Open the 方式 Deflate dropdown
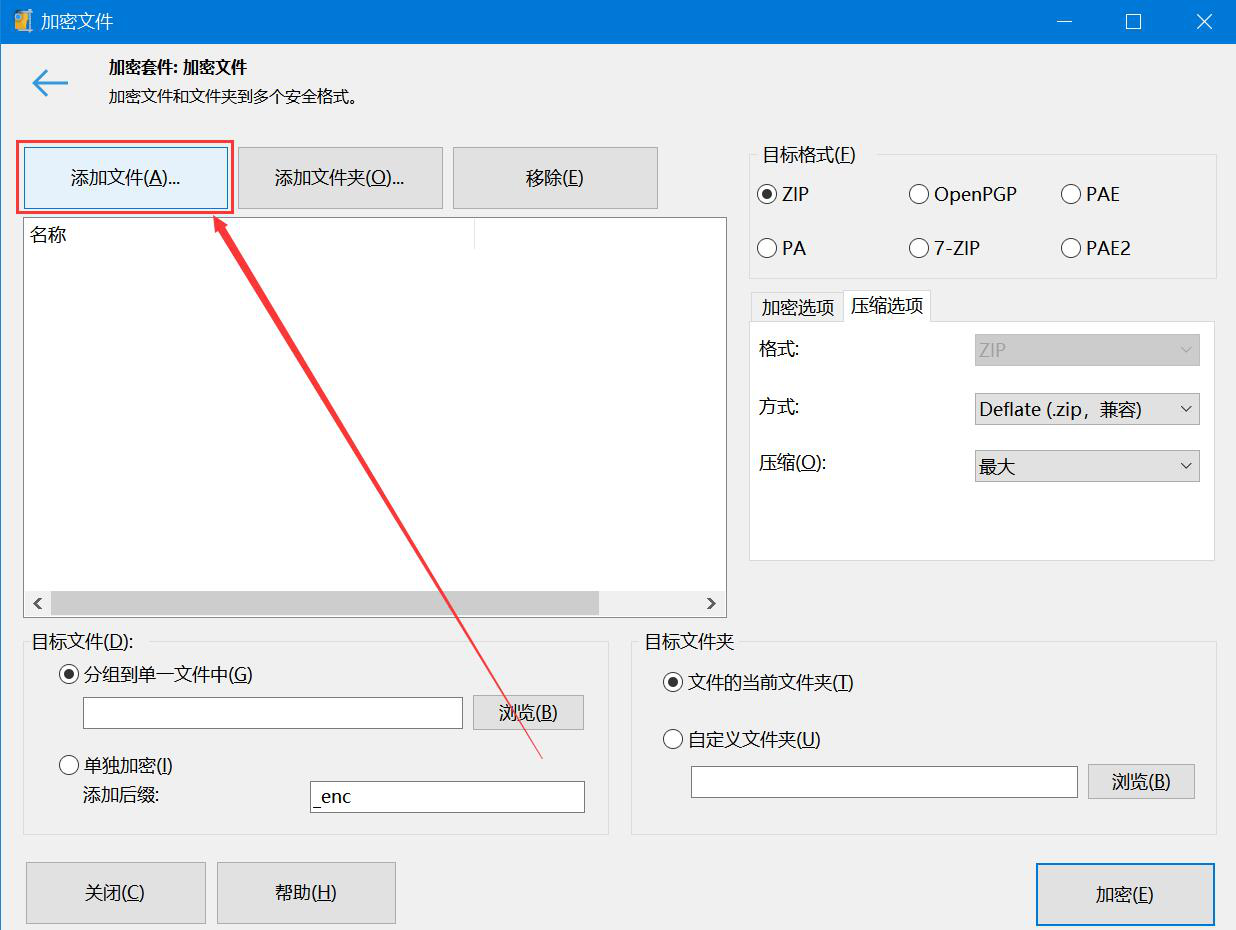Image resolution: width=1236 pixels, height=930 pixels. point(1087,409)
